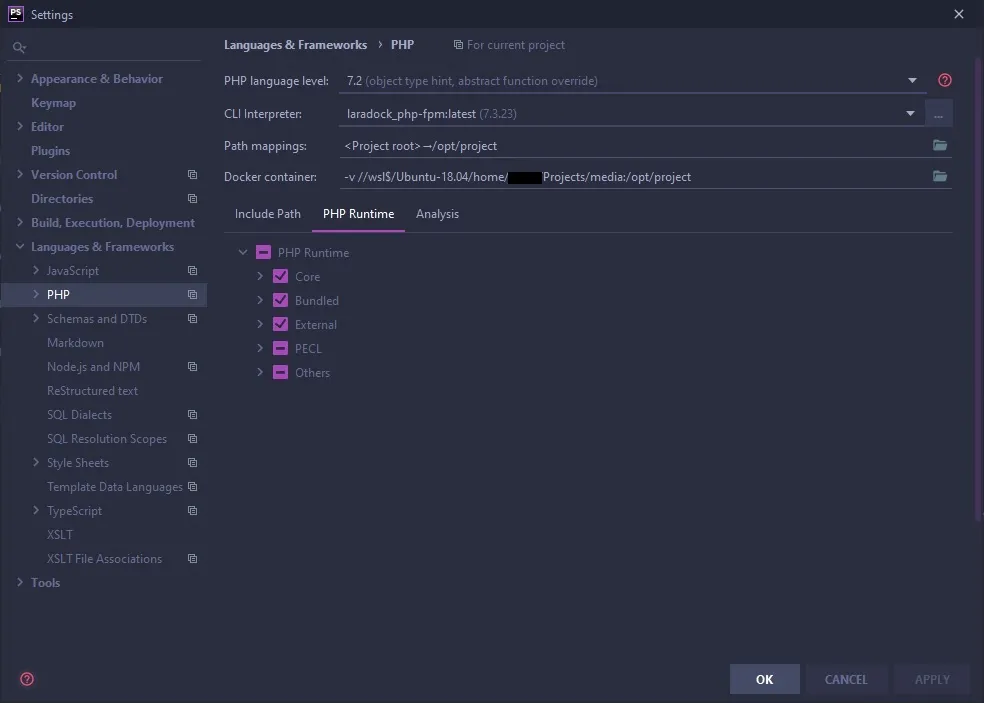Select the PHP Runtime tab
The height and width of the screenshot is (703, 984).
(x=358, y=214)
